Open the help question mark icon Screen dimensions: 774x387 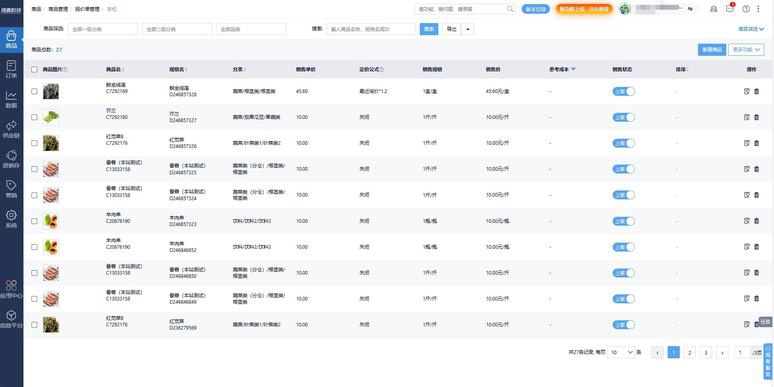[x=746, y=9]
